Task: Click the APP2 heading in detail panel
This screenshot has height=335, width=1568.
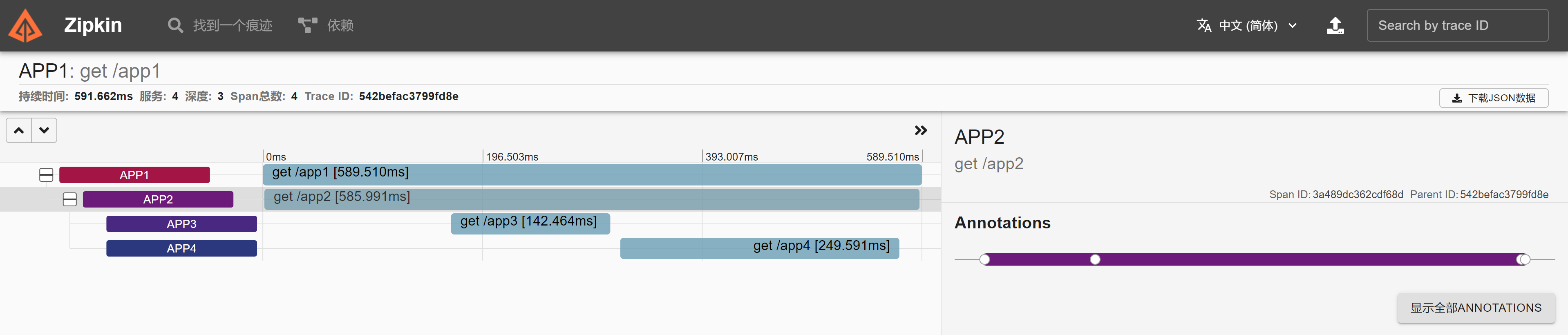Action: pos(980,137)
